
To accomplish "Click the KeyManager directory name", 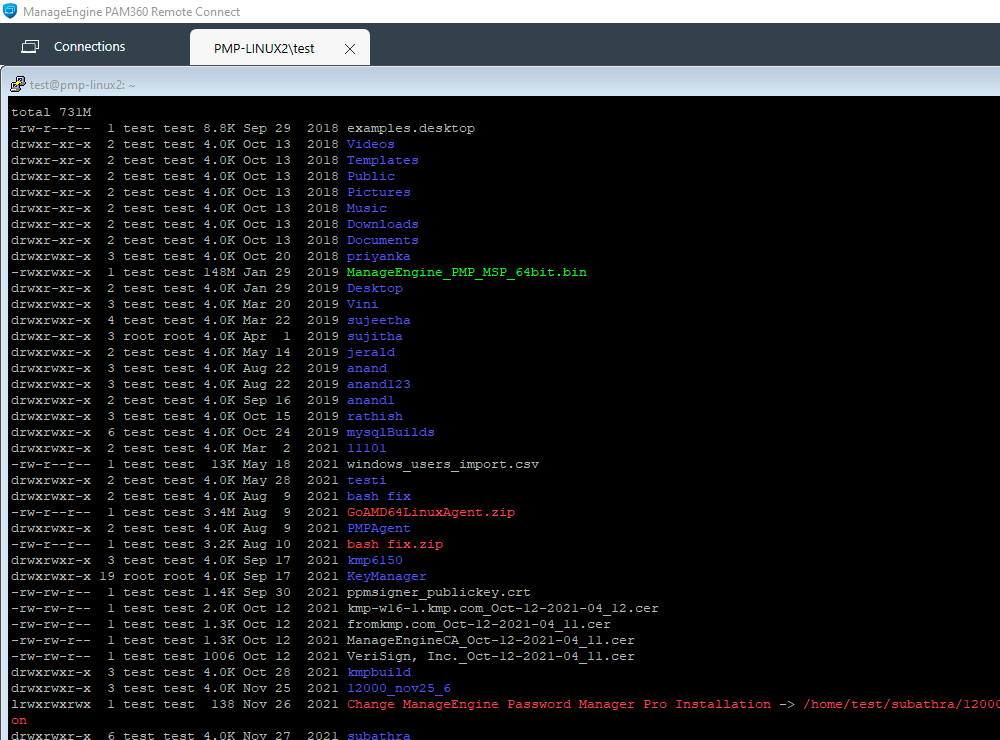I will (x=386, y=576).
